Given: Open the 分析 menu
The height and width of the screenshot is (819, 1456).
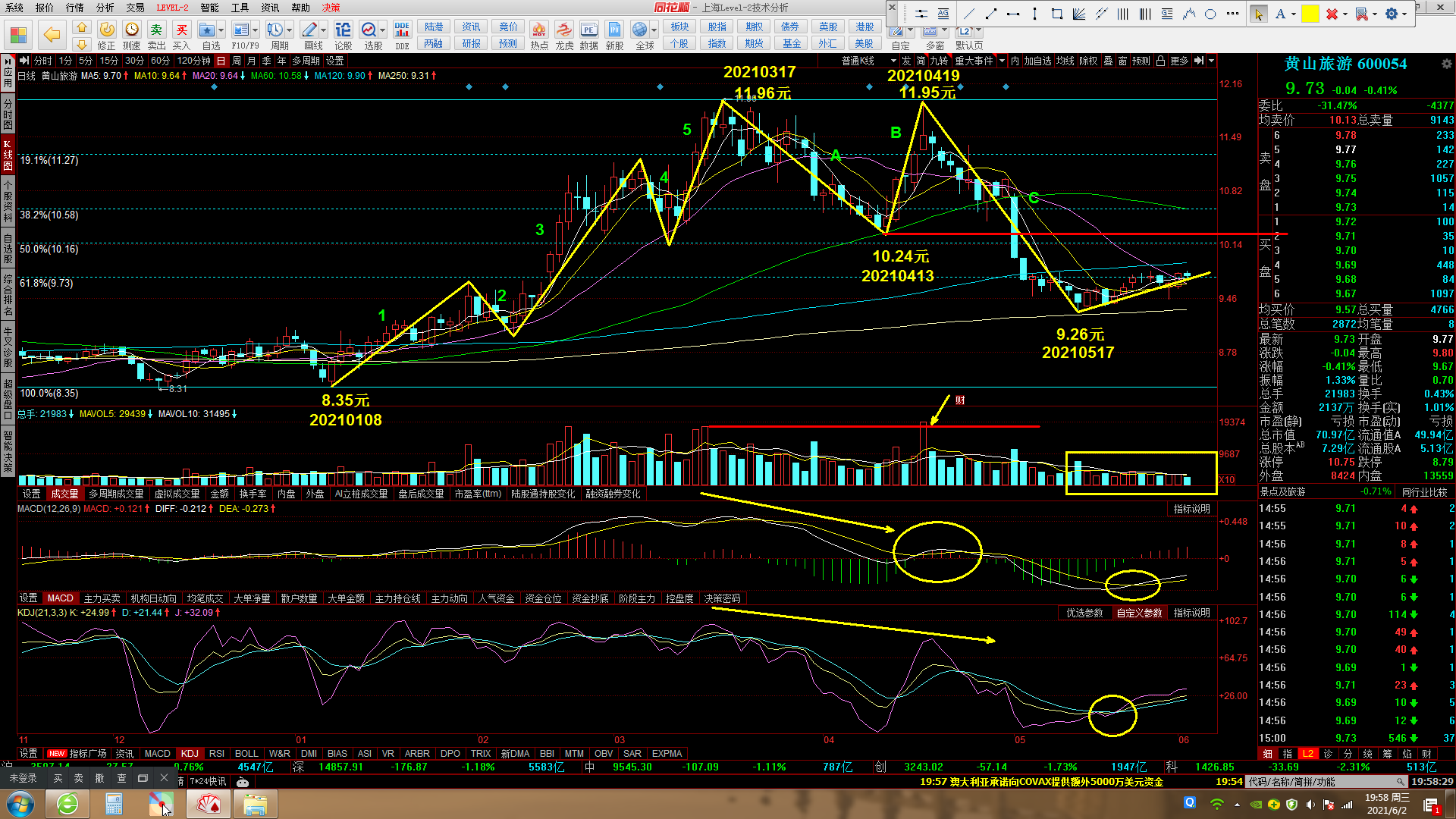Looking at the screenshot, I should click(105, 8).
